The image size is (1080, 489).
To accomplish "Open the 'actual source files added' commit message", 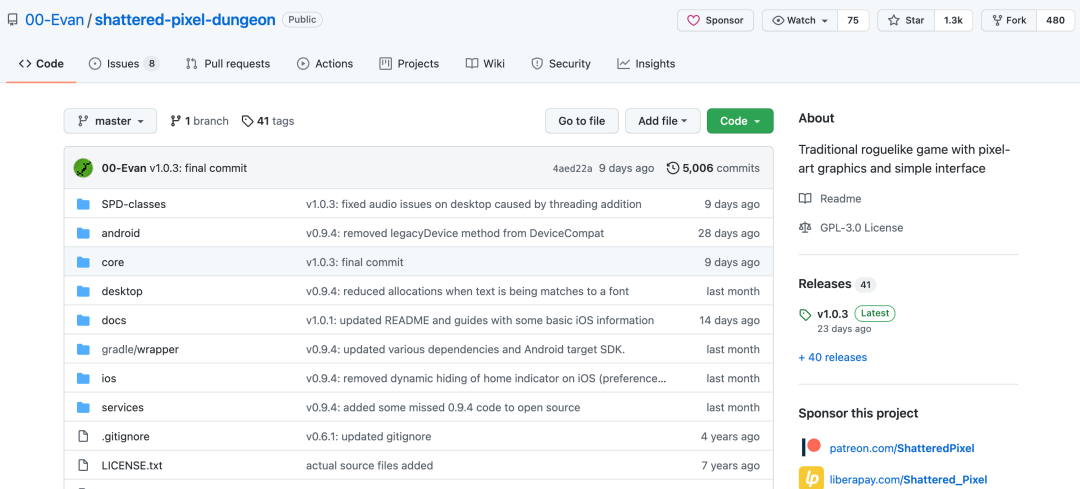I will tap(369, 465).
